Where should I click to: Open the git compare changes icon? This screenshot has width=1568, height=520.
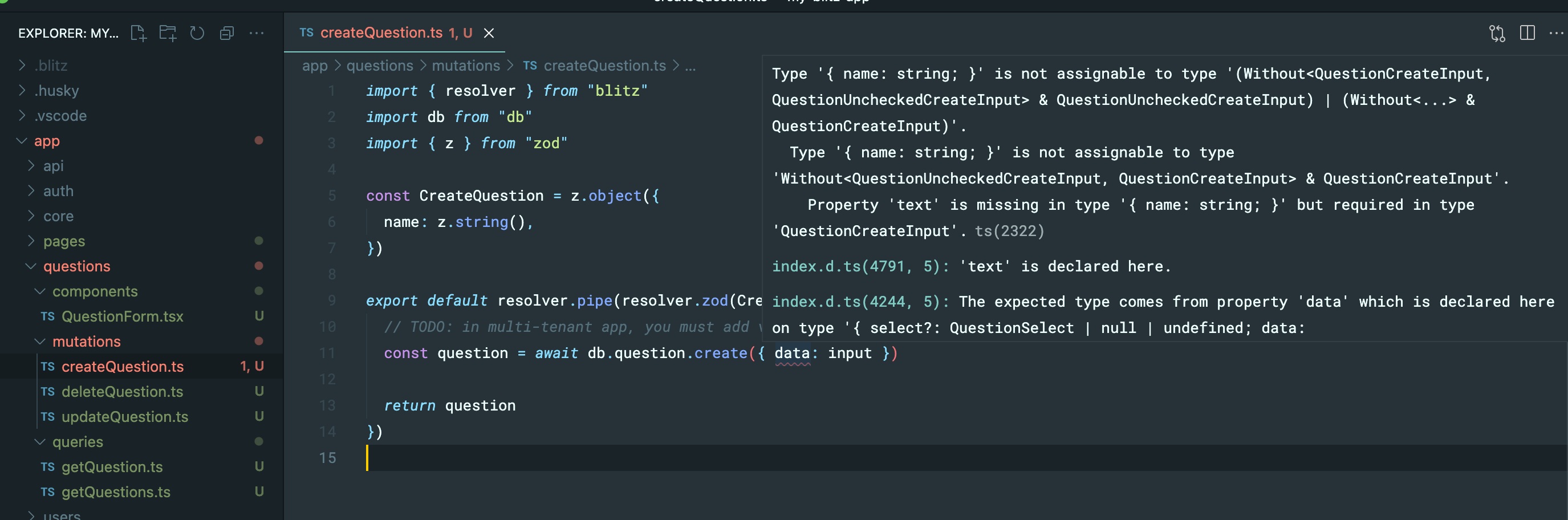pyautogui.click(x=1497, y=34)
